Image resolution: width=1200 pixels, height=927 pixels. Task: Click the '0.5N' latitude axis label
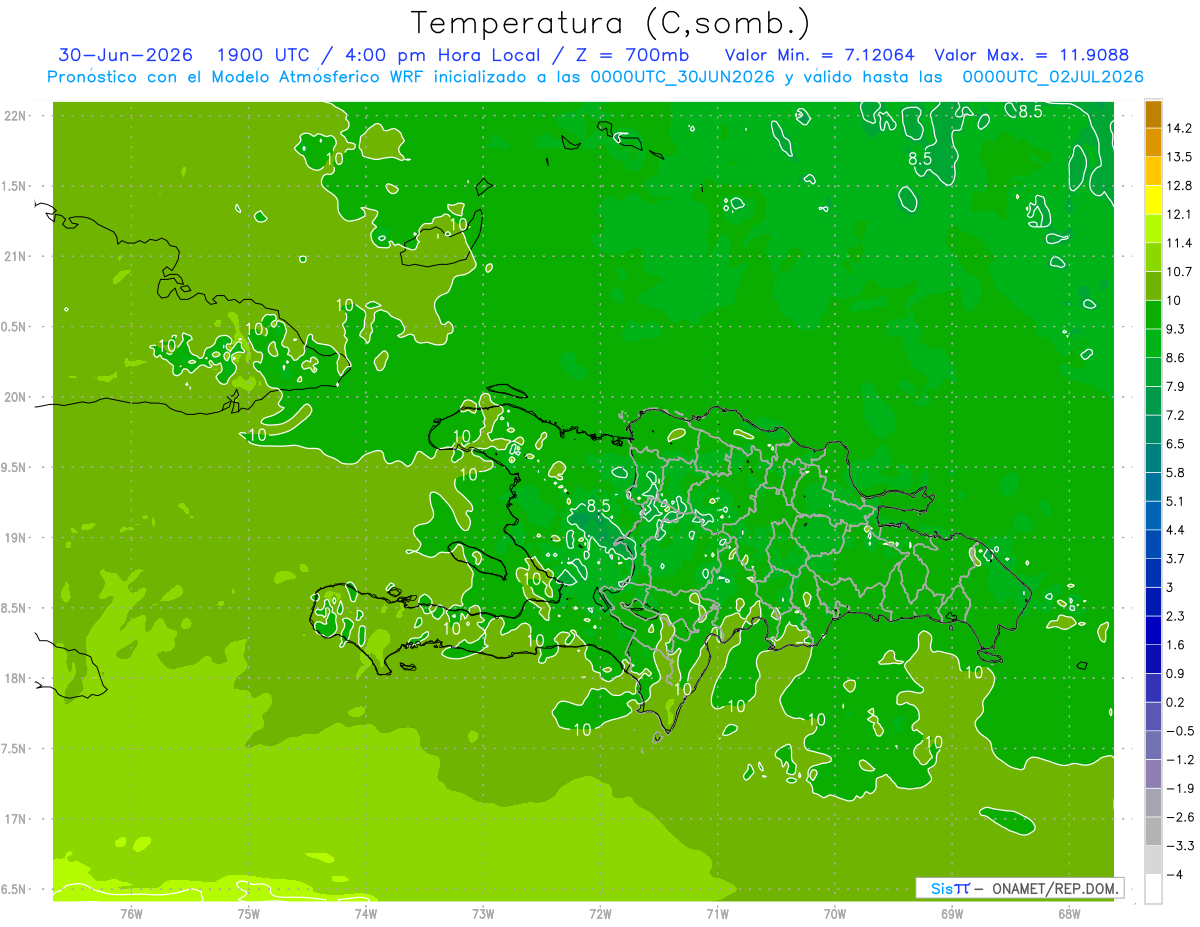pyautogui.click(x=16, y=327)
